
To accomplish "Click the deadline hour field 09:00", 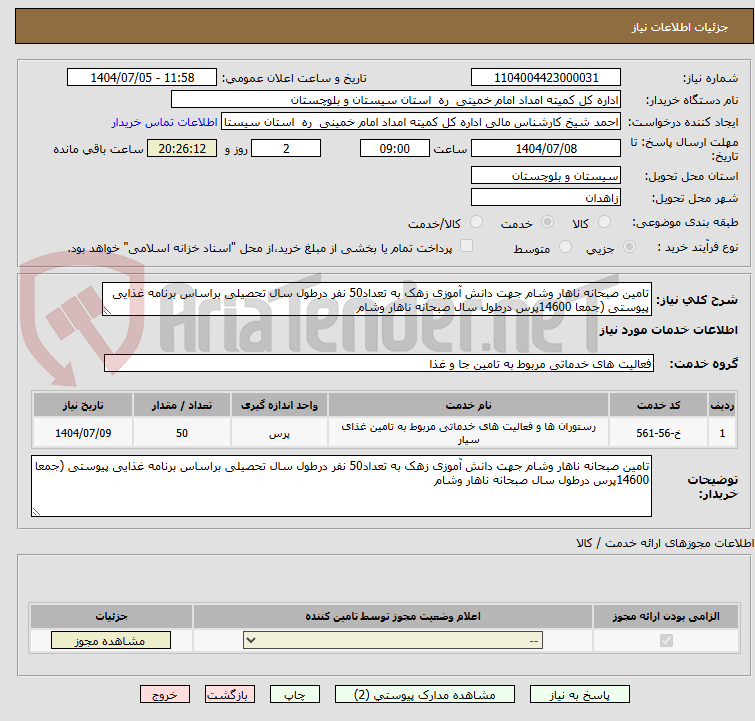I will (395, 148).
